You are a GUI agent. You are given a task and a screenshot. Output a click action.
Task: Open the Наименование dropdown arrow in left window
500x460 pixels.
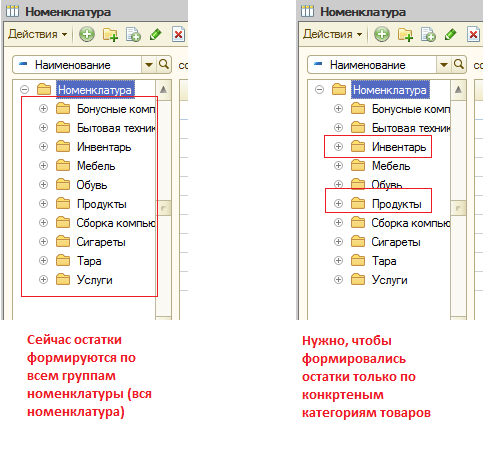pyautogui.click(x=149, y=64)
